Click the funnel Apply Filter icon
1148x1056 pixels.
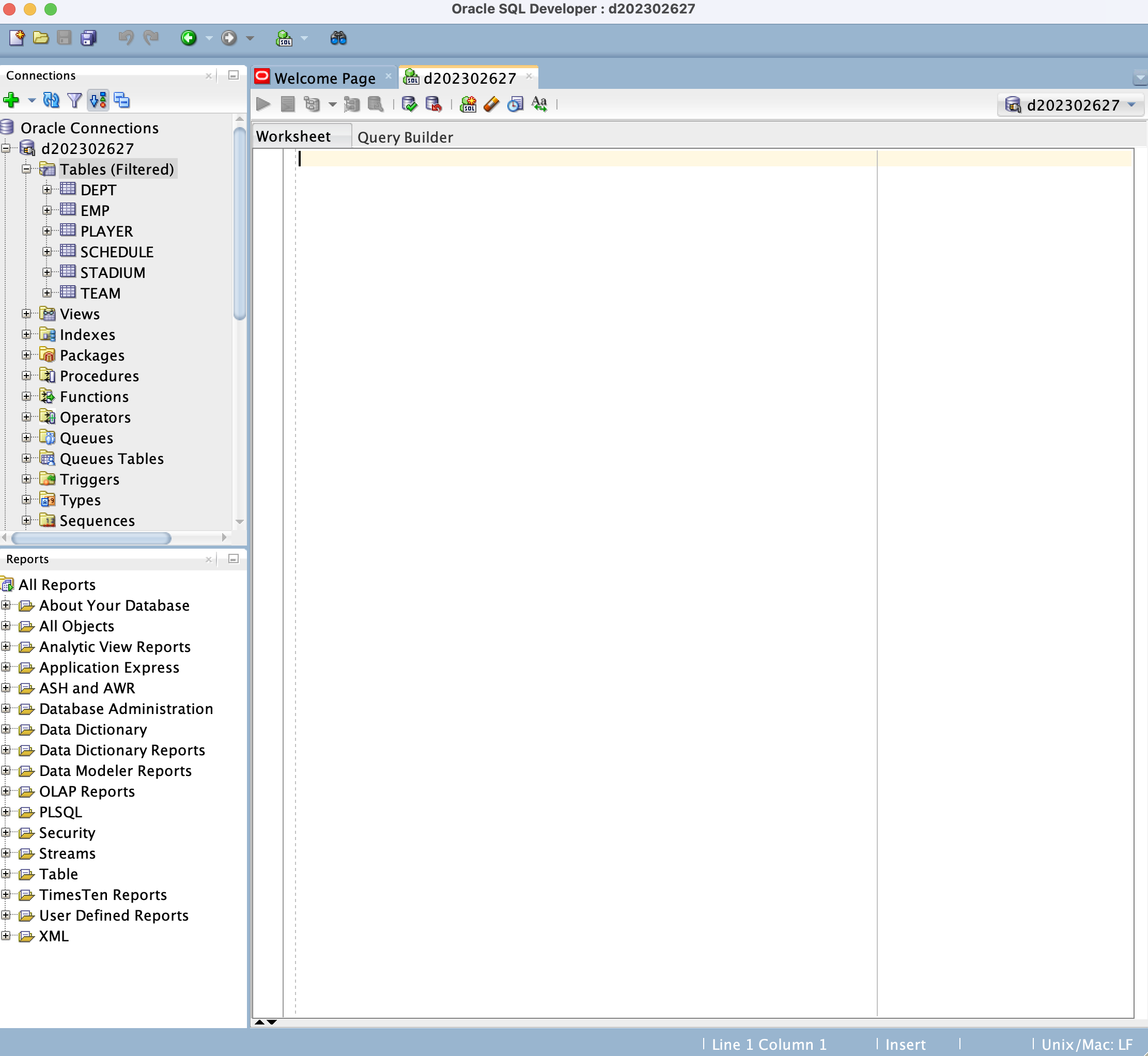[x=74, y=101]
